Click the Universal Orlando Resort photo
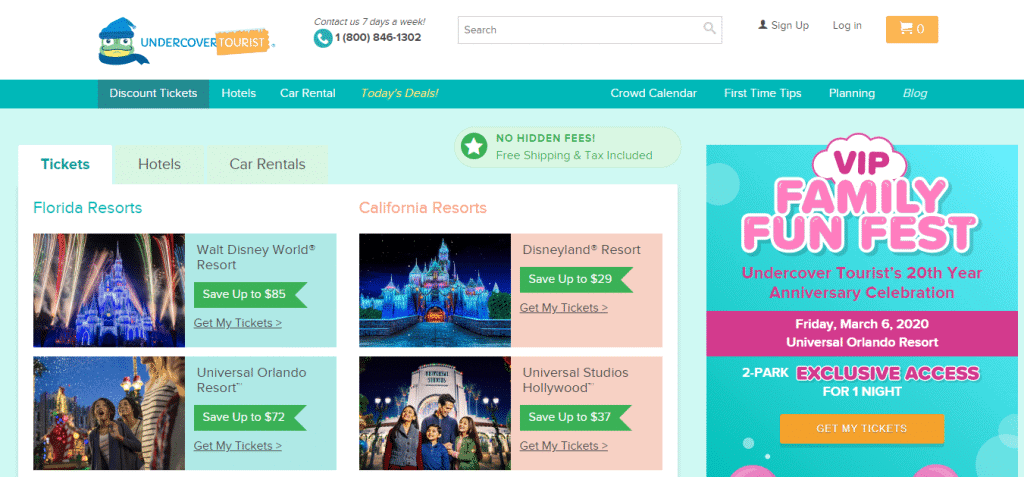 109,413
